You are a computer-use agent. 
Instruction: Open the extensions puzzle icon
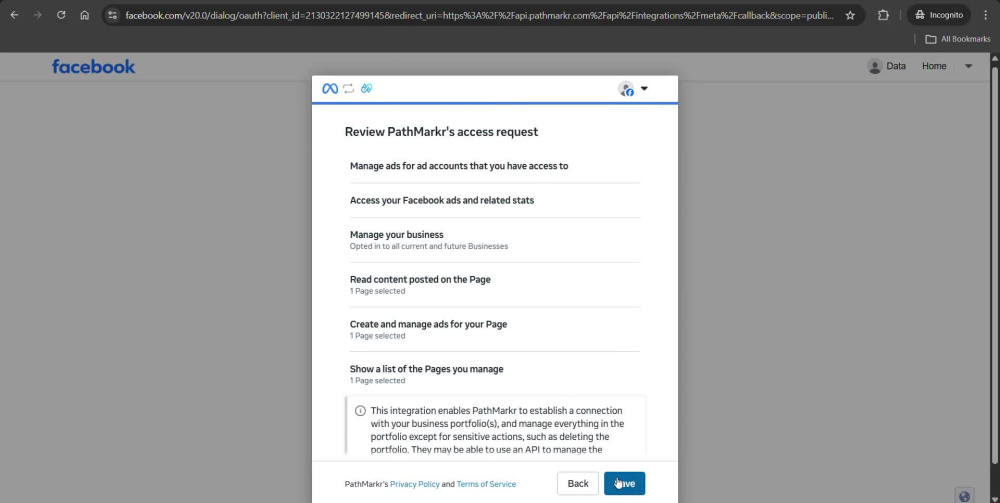point(883,15)
